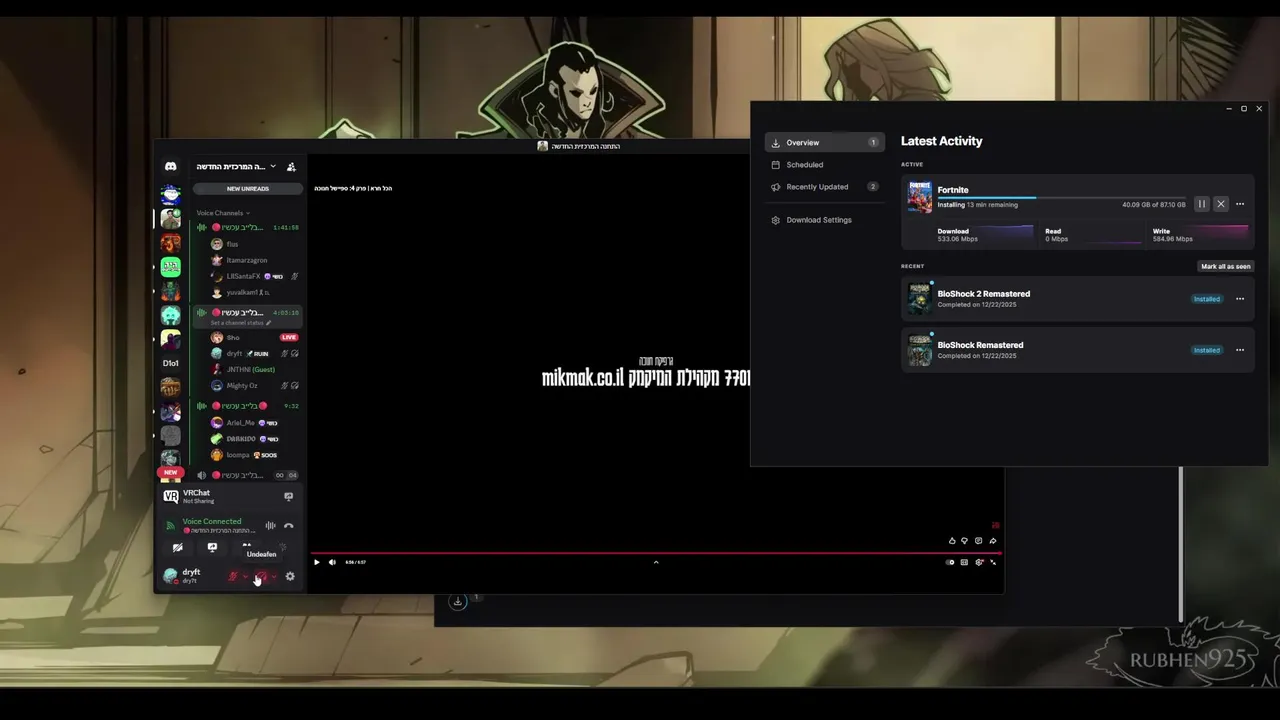Click the launcher downloads circle icon below the video
Screen dimensions: 1280x720
pos(458,601)
